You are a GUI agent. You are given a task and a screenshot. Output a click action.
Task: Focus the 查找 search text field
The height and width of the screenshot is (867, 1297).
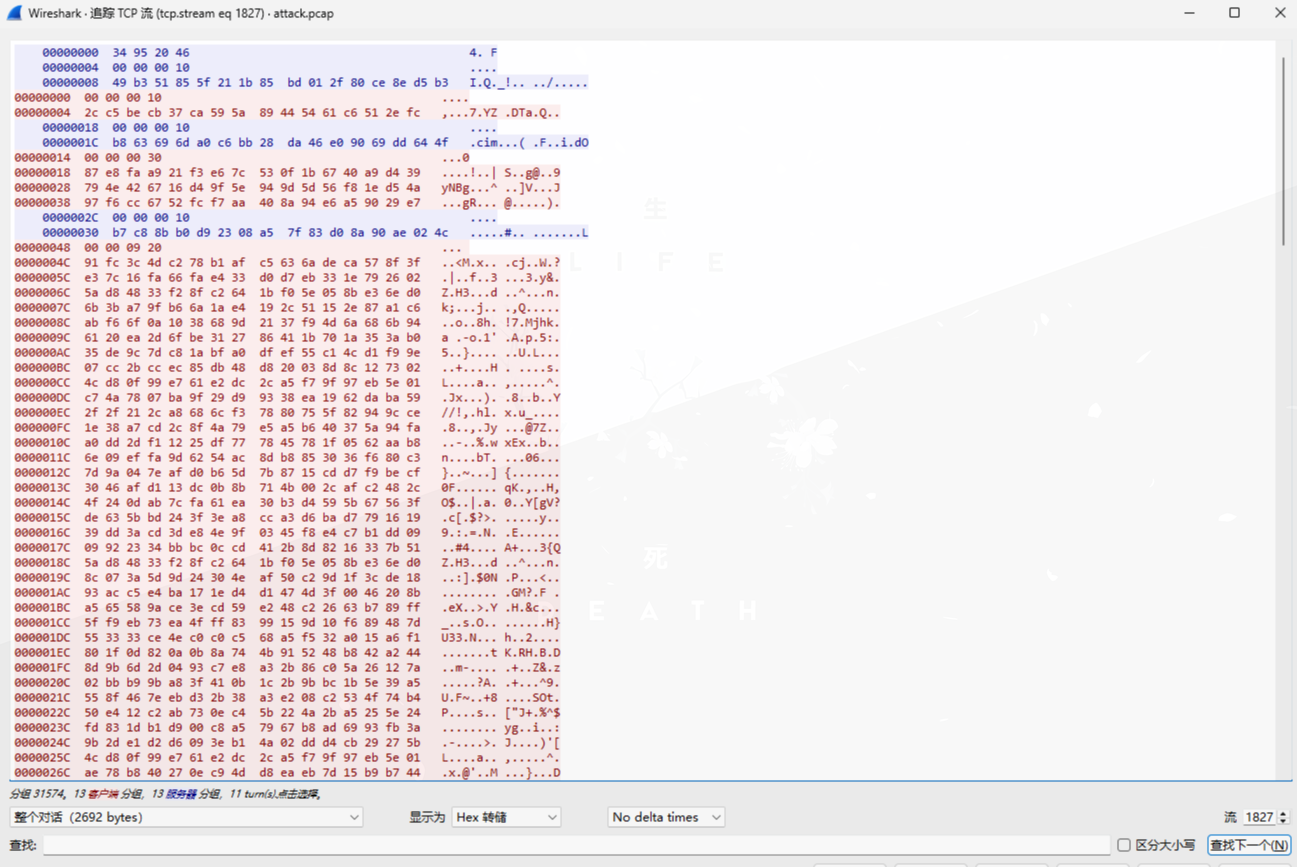[x=575, y=845]
